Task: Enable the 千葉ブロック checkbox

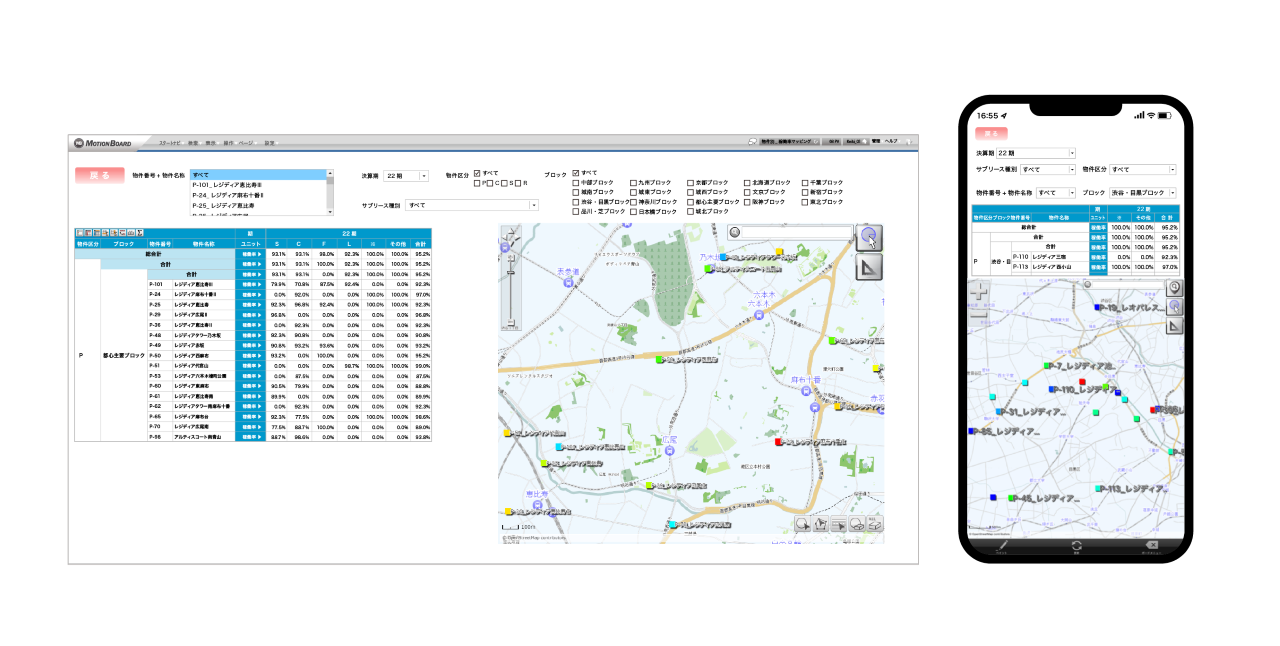Action: click(806, 183)
